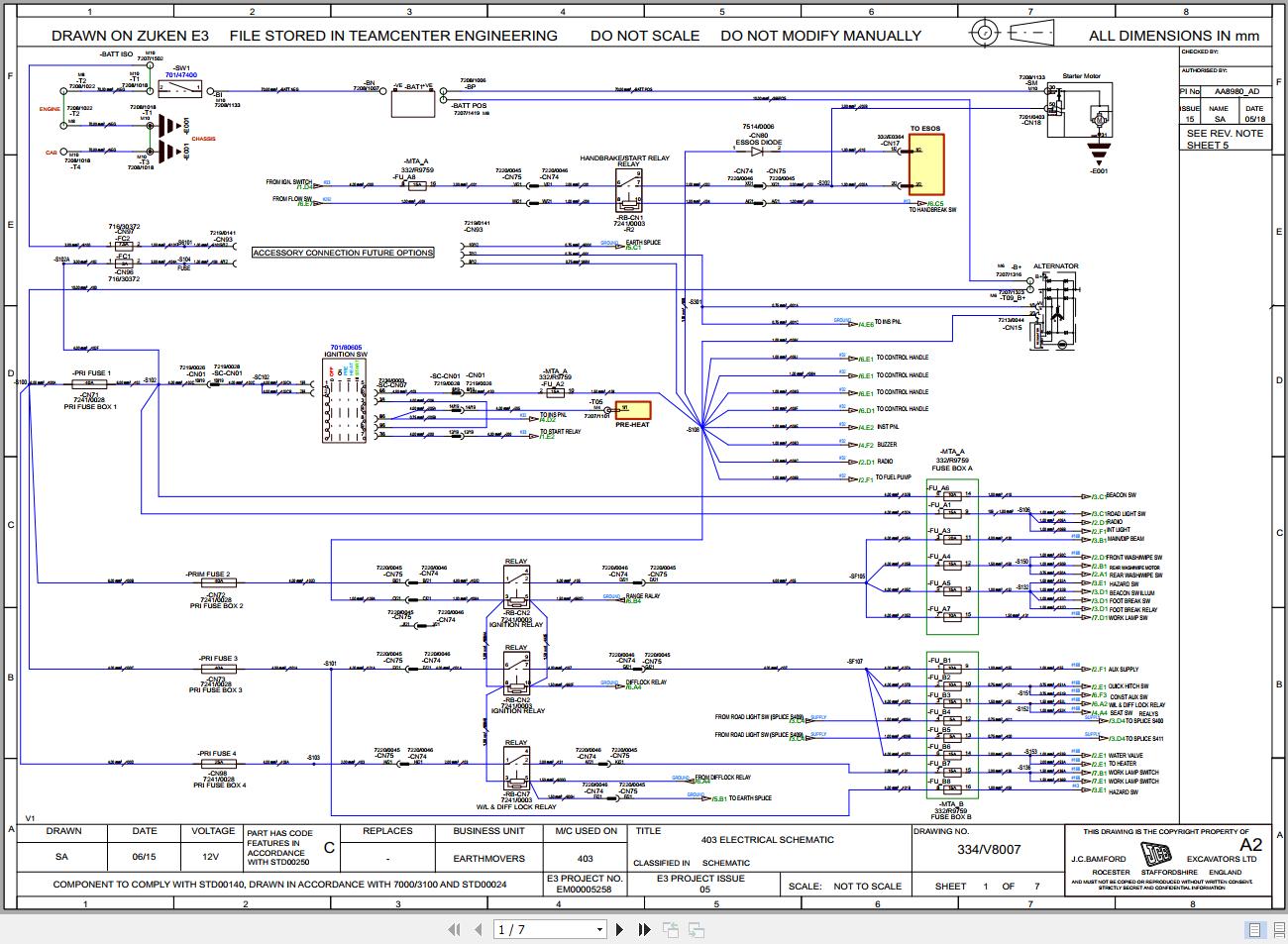This screenshot has height=944, width=1288.
Task: Toggle single page view mode
Action: point(1254,930)
